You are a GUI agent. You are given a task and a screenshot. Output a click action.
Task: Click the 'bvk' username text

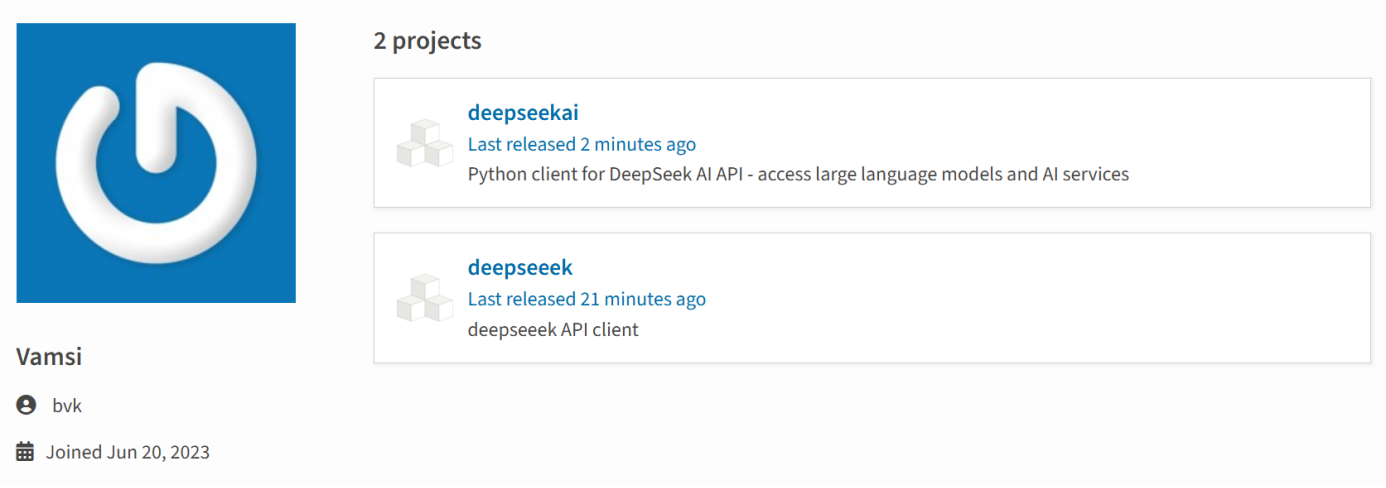67,405
